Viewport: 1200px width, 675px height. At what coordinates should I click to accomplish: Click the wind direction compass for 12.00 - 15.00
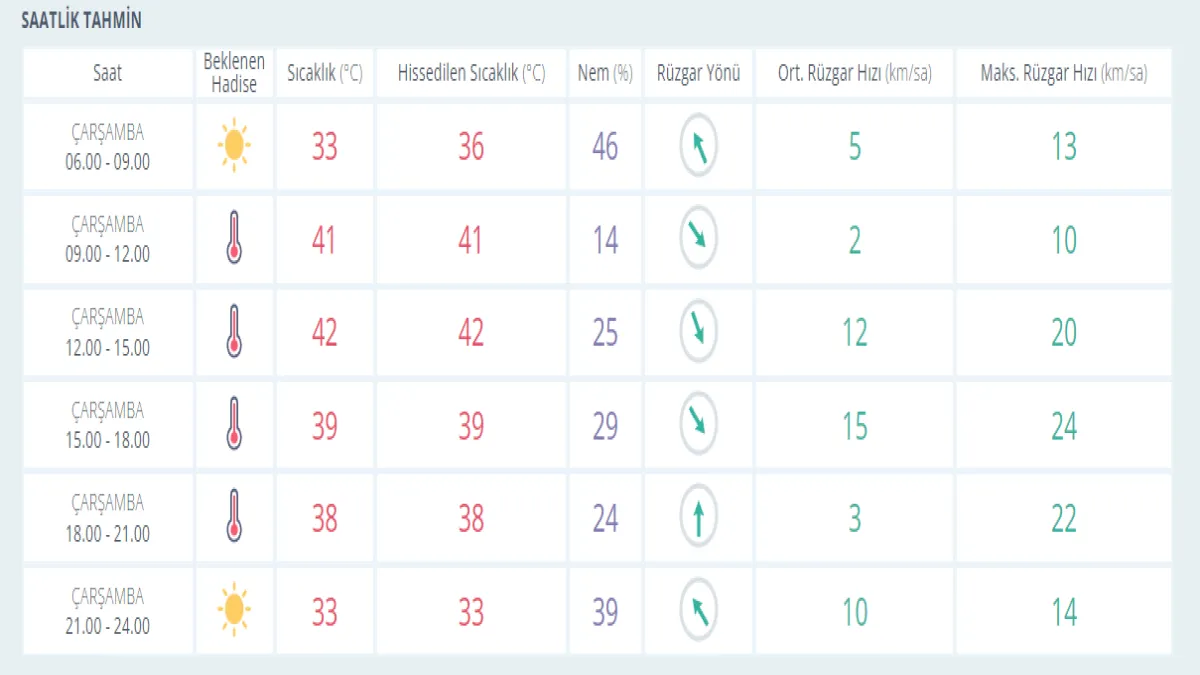[x=699, y=332]
